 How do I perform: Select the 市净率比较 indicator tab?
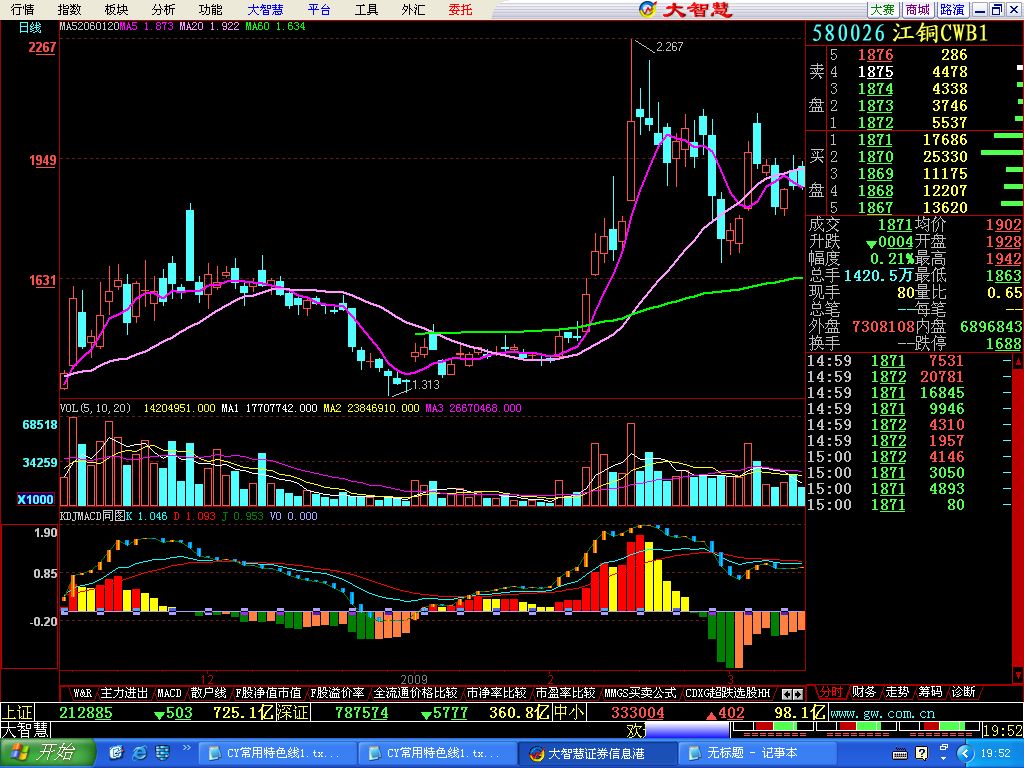[x=496, y=692]
